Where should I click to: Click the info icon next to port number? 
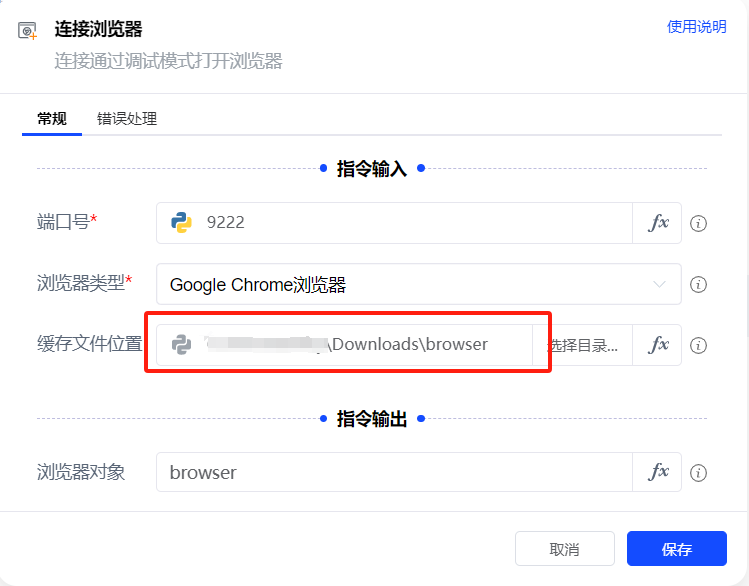pyautogui.click(x=699, y=223)
